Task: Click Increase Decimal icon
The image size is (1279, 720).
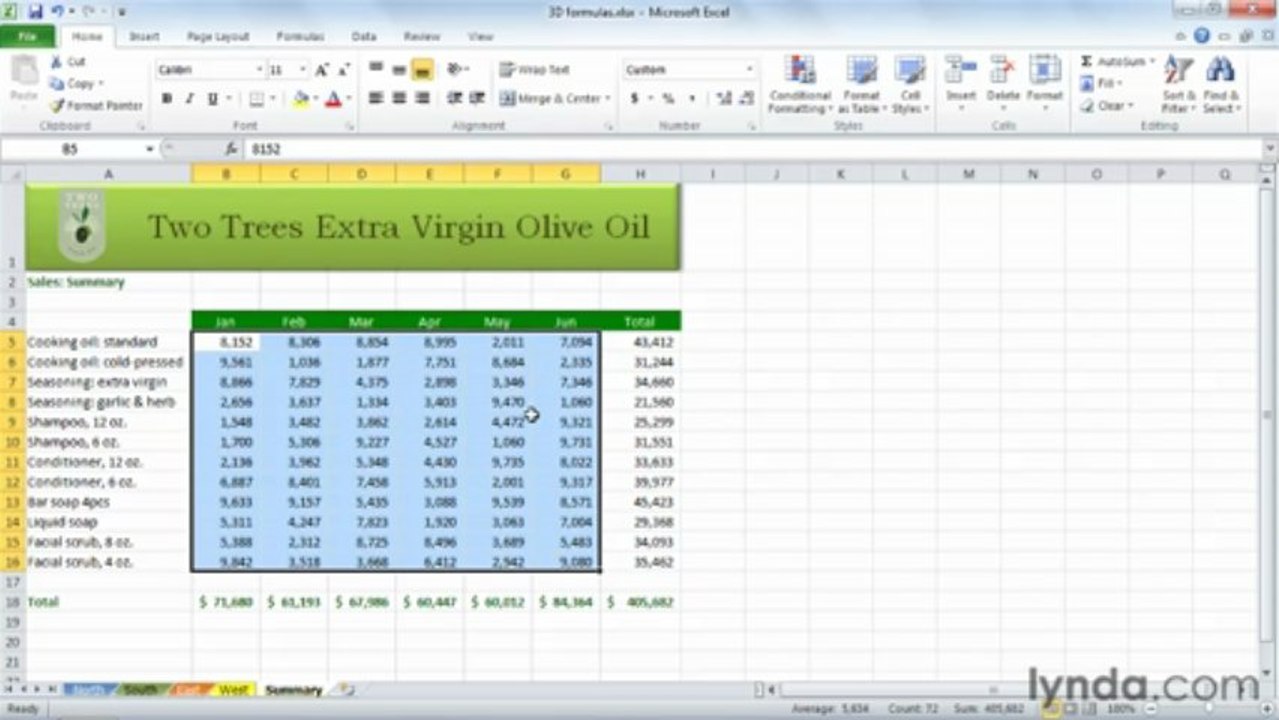Action: 722,99
